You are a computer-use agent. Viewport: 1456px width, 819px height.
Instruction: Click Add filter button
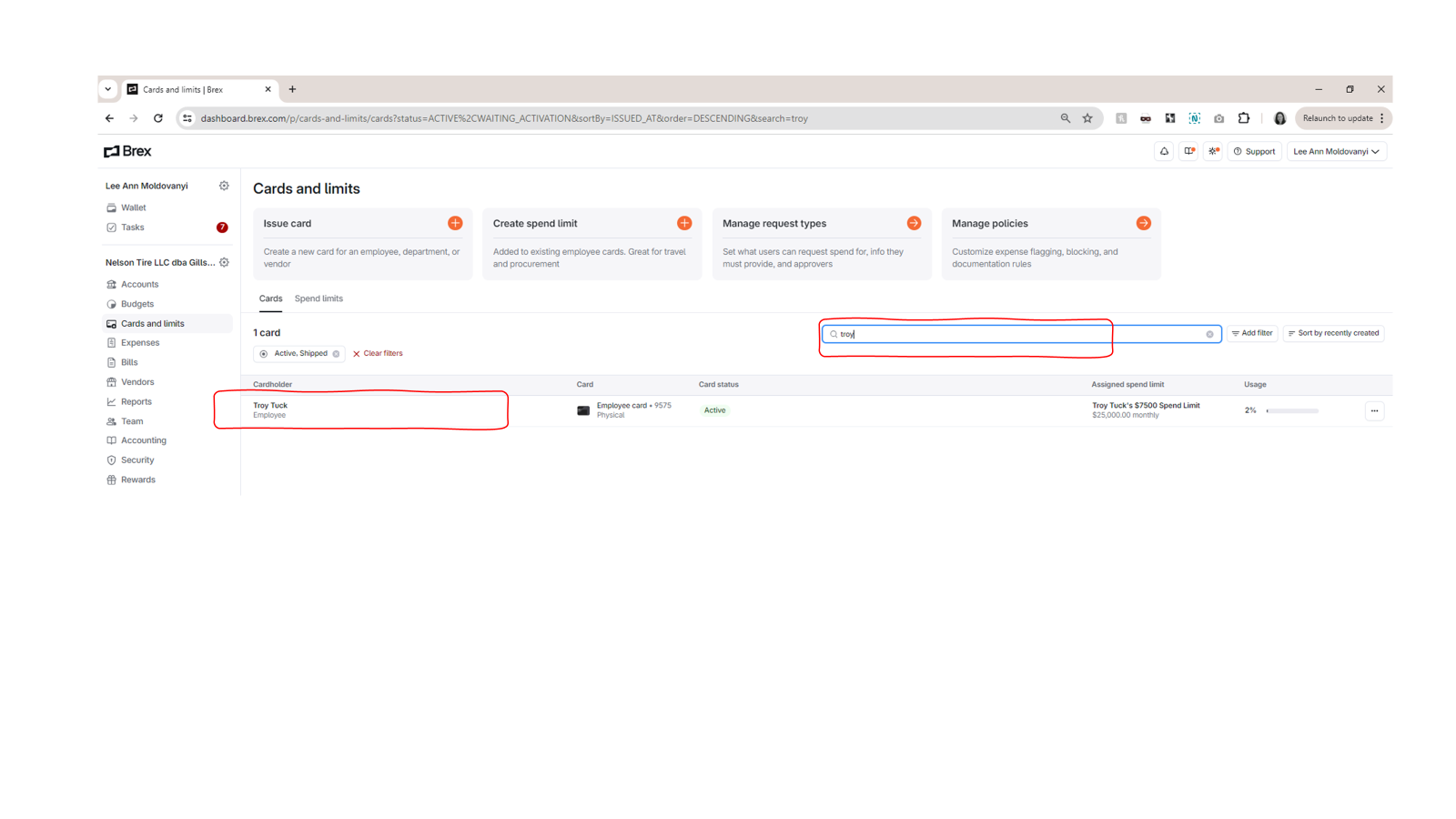tap(1252, 333)
